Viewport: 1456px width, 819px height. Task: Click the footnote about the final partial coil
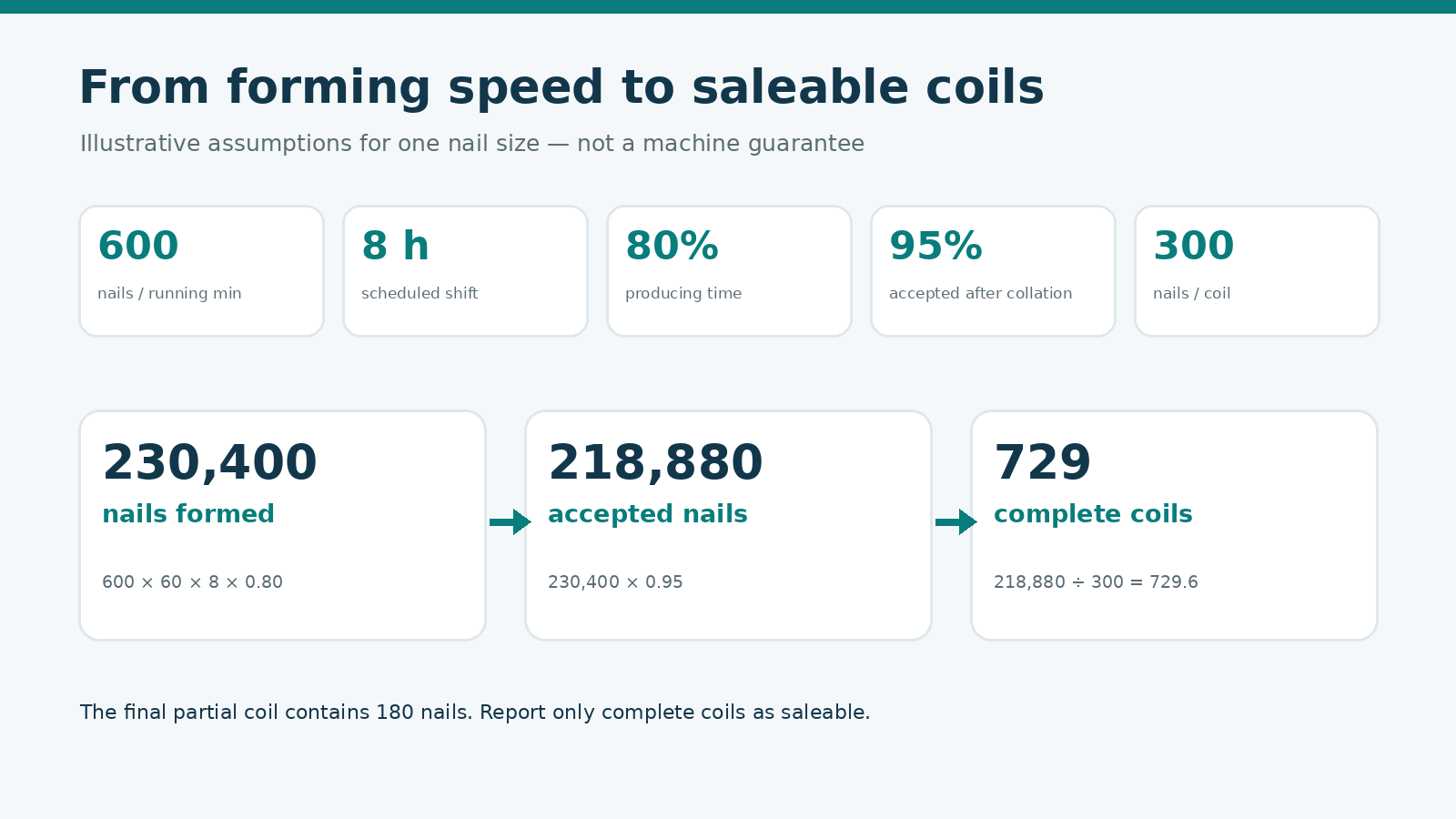(475, 713)
